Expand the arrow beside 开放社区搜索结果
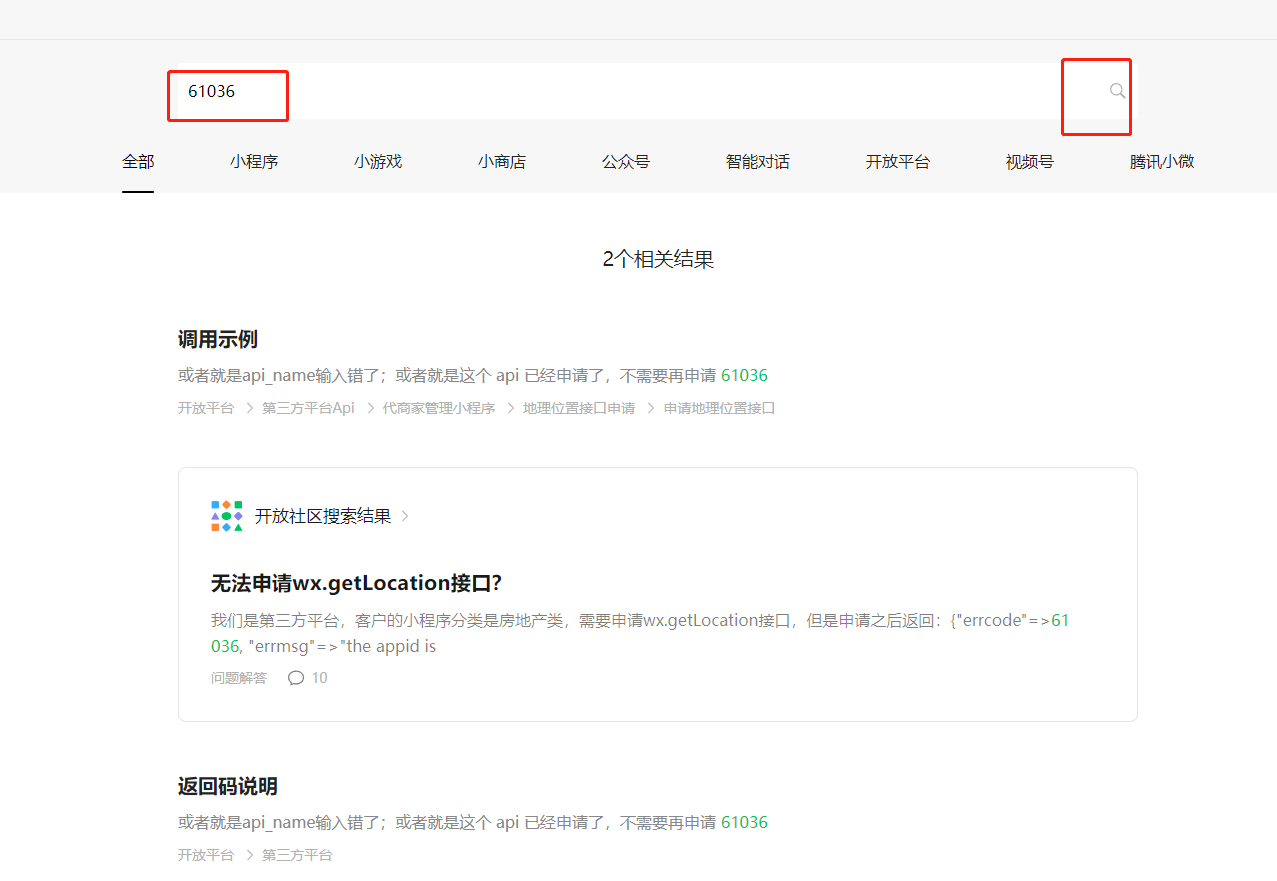The image size is (1277, 881). (405, 517)
